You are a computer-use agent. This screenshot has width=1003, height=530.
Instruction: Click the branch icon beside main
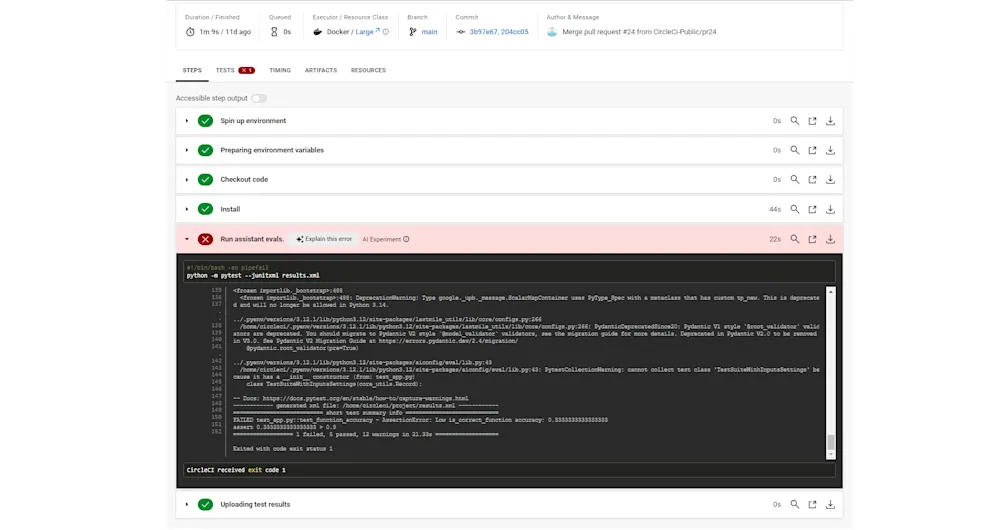(413, 31)
